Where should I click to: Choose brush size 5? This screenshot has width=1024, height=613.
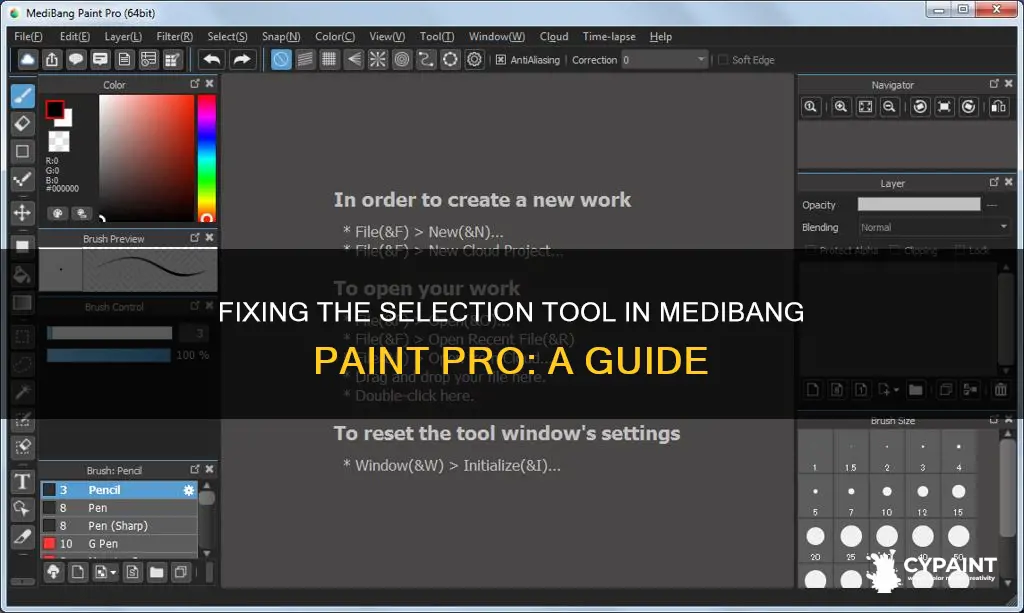pos(815,497)
